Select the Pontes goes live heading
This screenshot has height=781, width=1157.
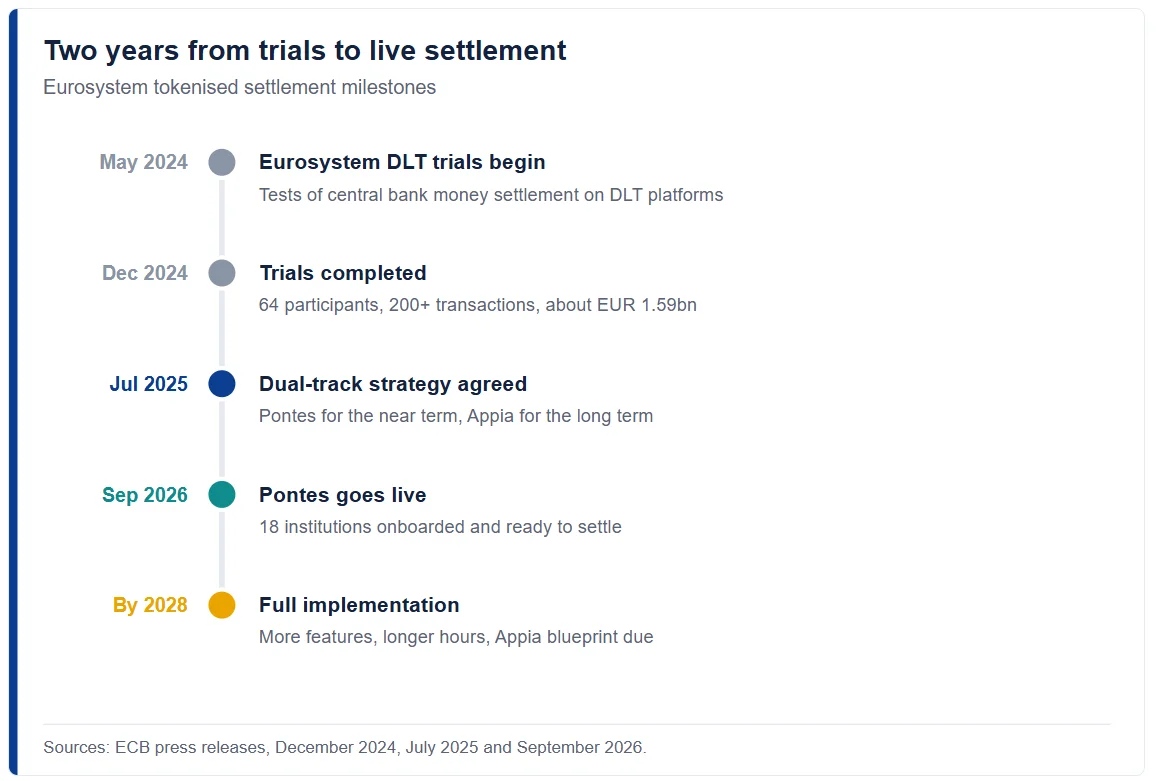pyautogui.click(x=342, y=495)
